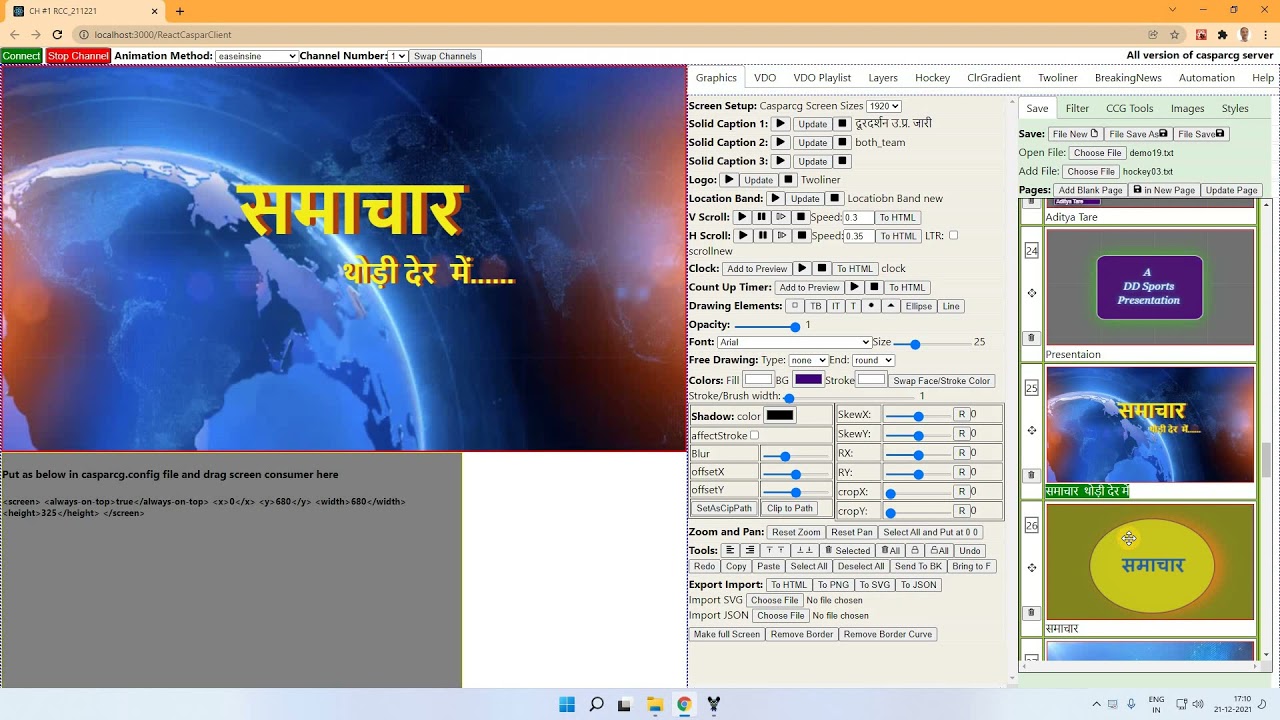The height and width of the screenshot is (720, 1280).
Task: Play the Logo graphic
Action: point(729,180)
